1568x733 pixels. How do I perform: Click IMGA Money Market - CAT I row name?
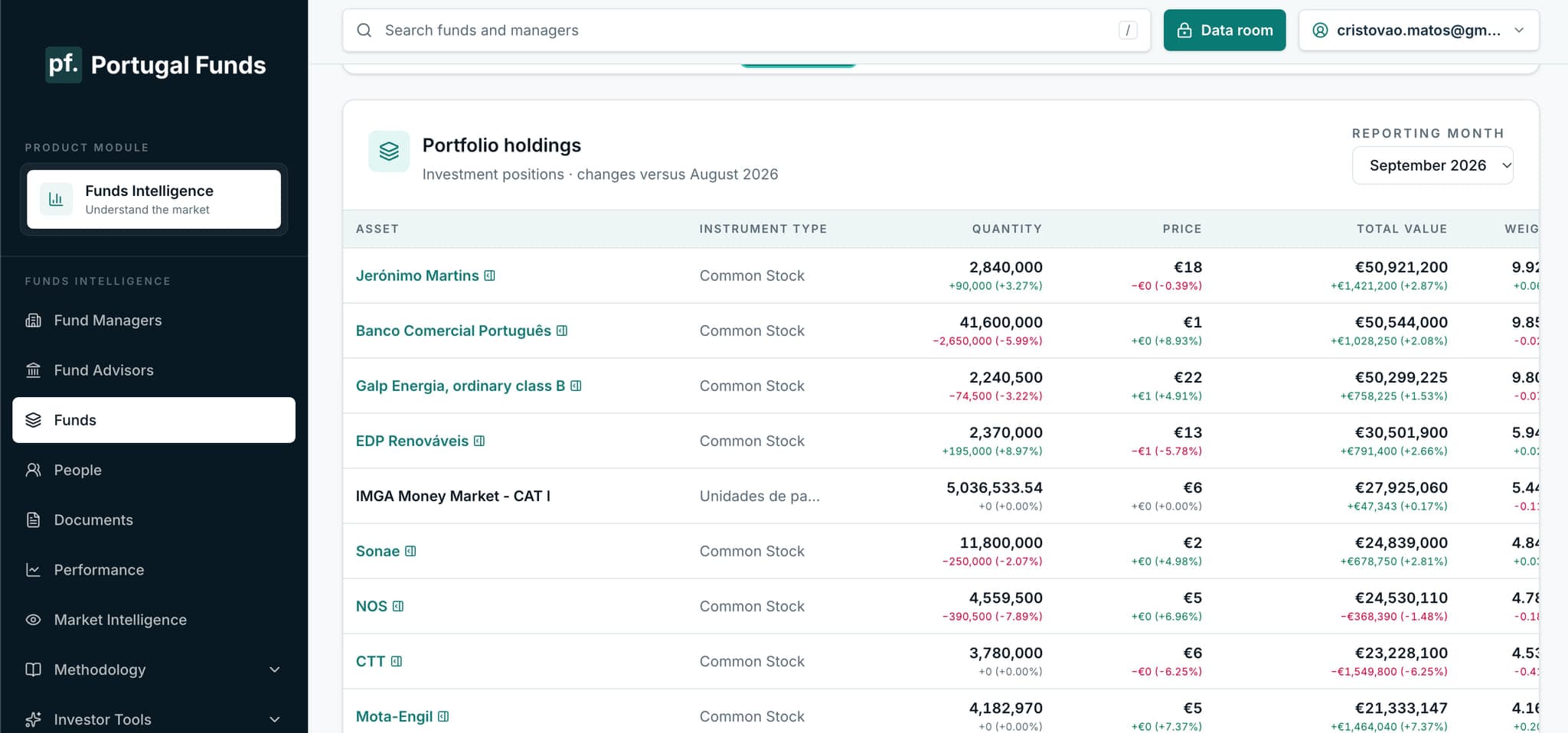pyautogui.click(x=453, y=496)
